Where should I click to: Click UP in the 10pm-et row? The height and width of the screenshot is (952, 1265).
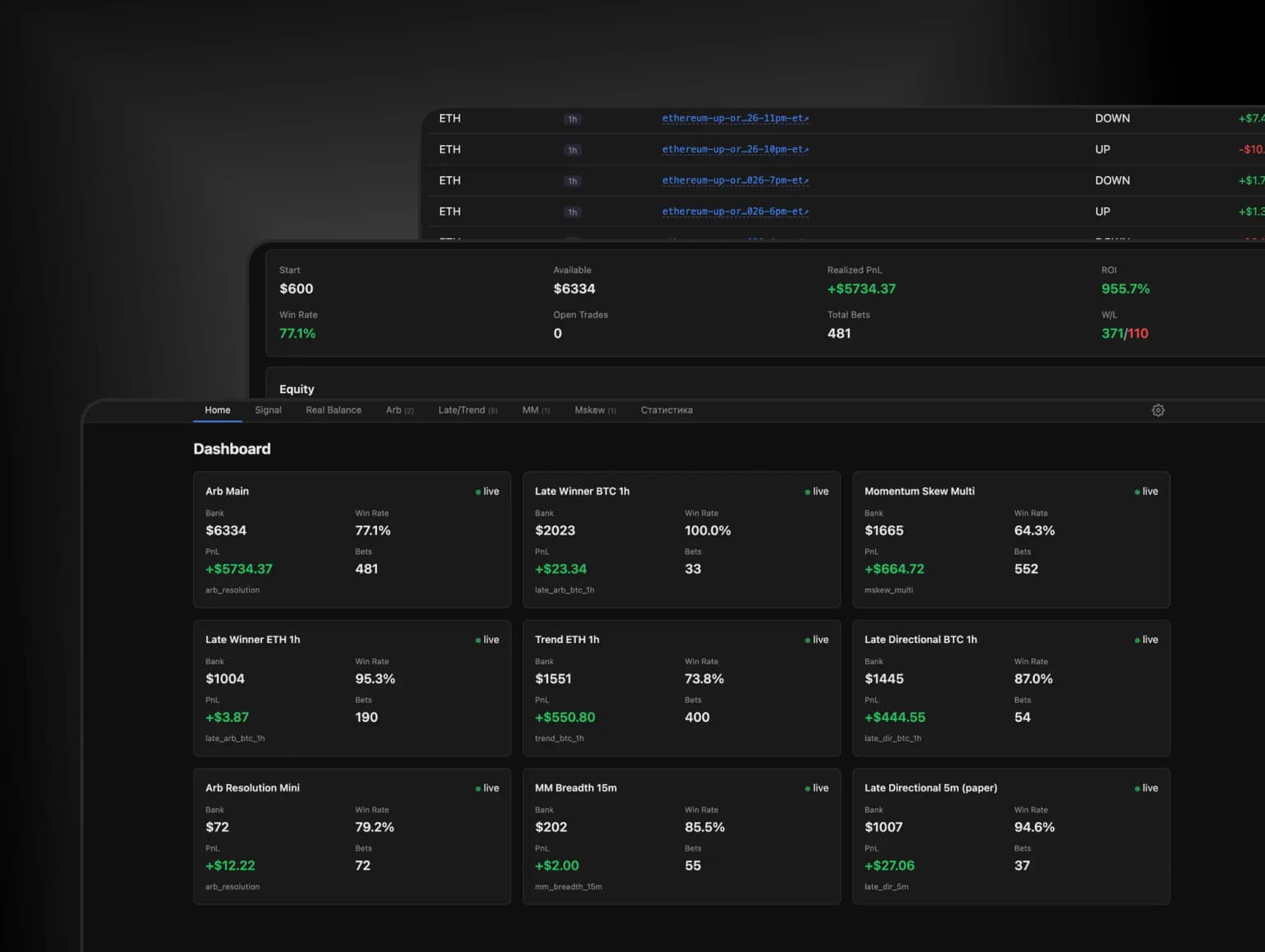click(x=1103, y=149)
